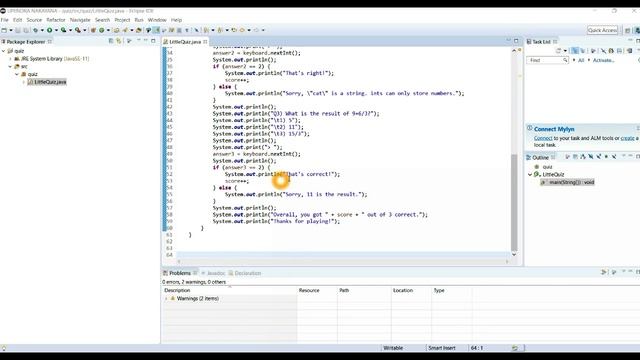Click the Debug bug icon
Screen dimensions: 640x360
pyautogui.click(x=36, y=30)
